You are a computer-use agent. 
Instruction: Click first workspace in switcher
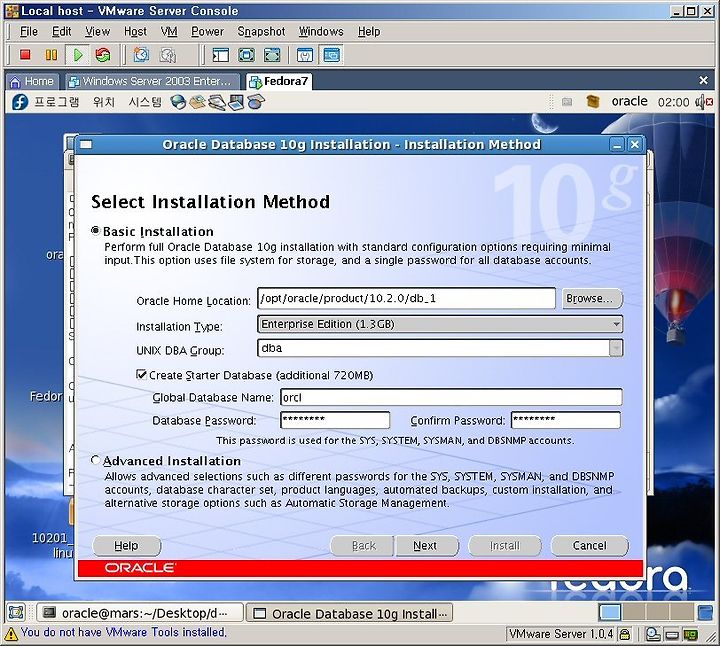[x=610, y=612]
